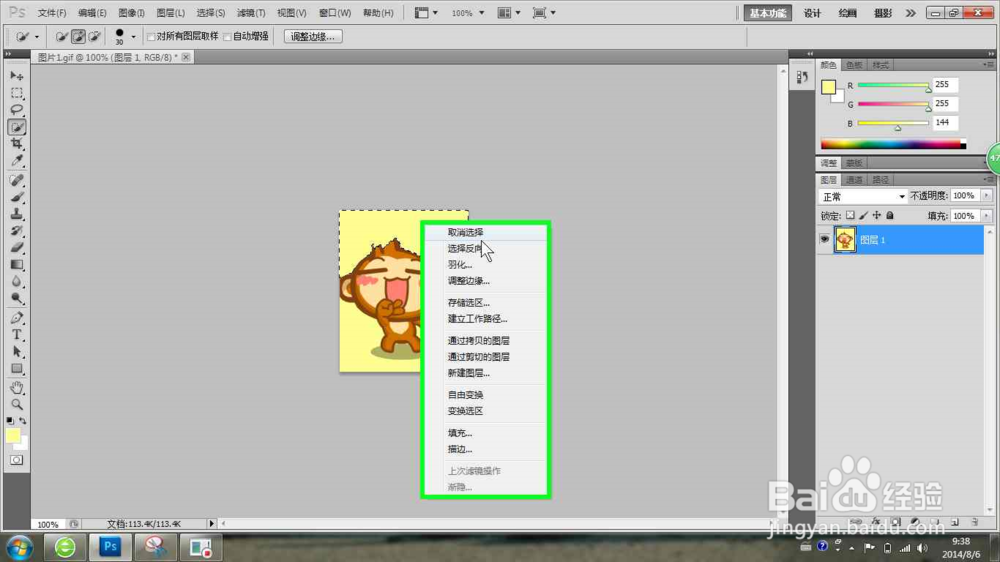Open the 文件(F) menu
This screenshot has height=562, width=1000.
pos(52,13)
